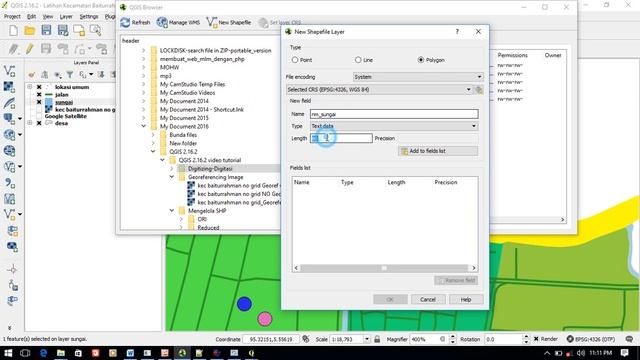The height and width of the screenshot is (360, 640).
Task: Click the New project icon in QGIS toolbar
Action: click(x=13, y=31)
